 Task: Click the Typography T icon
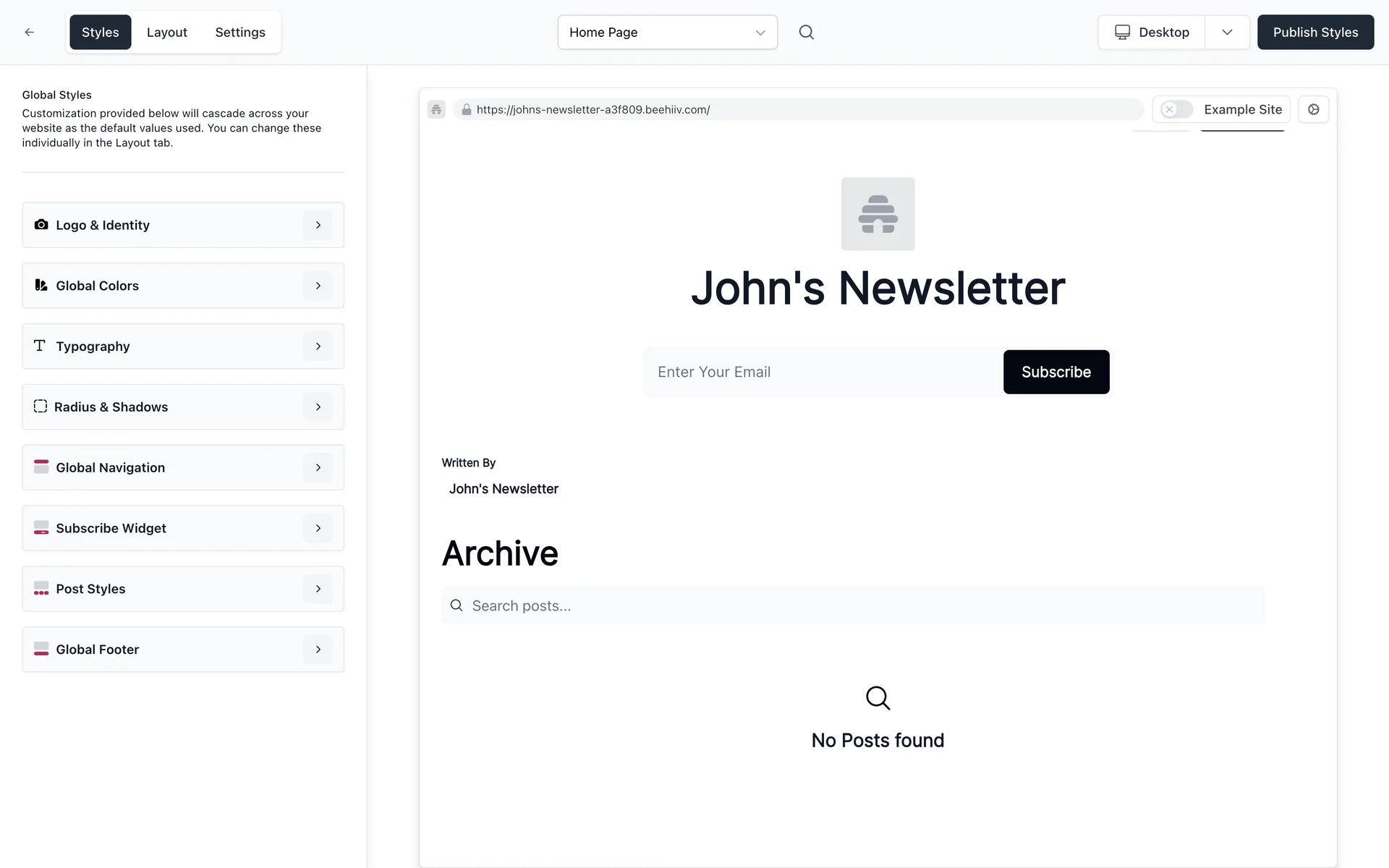coord(40,346)
